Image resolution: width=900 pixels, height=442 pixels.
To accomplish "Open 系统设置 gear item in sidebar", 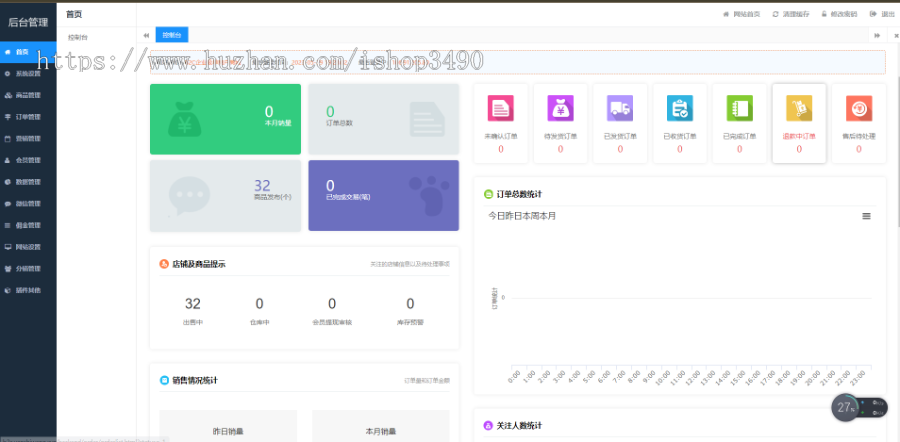I will point(28,73).
